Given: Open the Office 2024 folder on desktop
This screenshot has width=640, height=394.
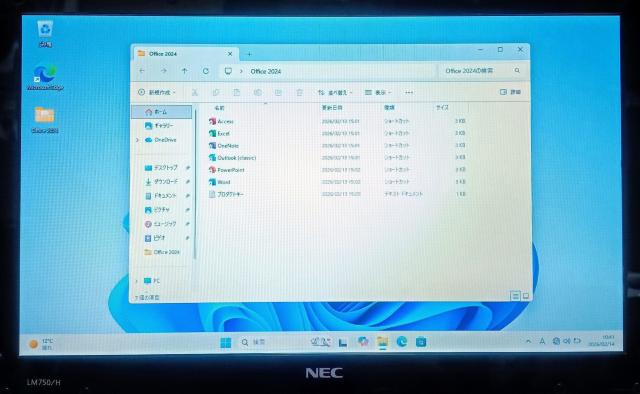Looking at the screenshot, I should [x=45, y=119].
